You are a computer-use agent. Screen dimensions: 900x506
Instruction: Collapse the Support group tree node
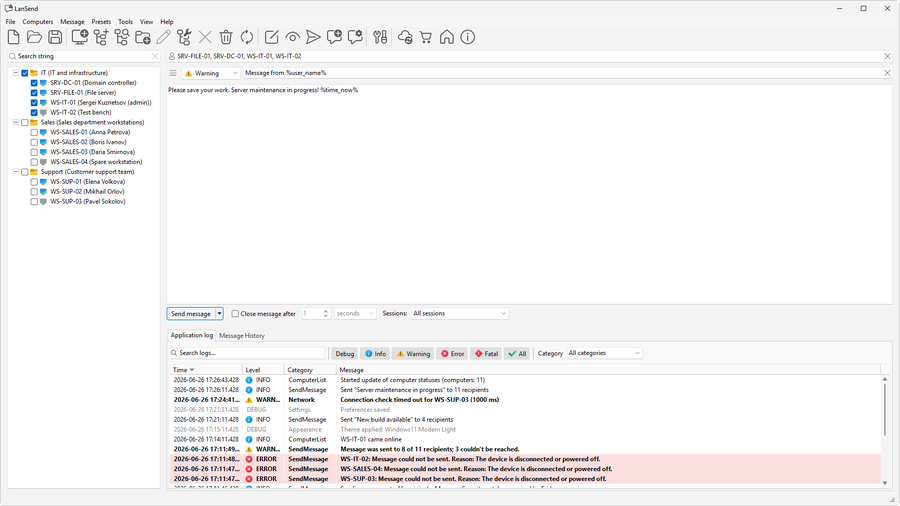[16, 172]
